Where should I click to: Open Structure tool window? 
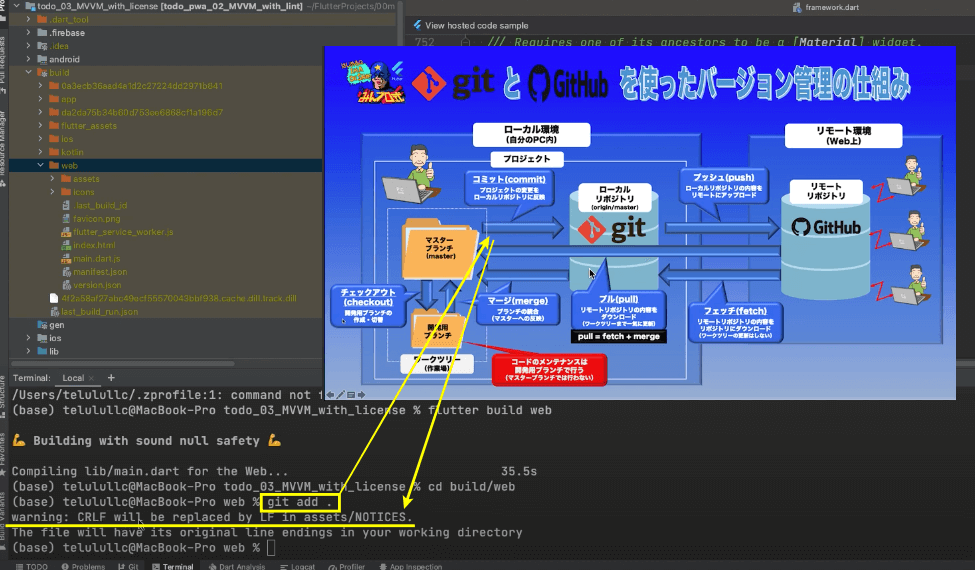point(3,397)
